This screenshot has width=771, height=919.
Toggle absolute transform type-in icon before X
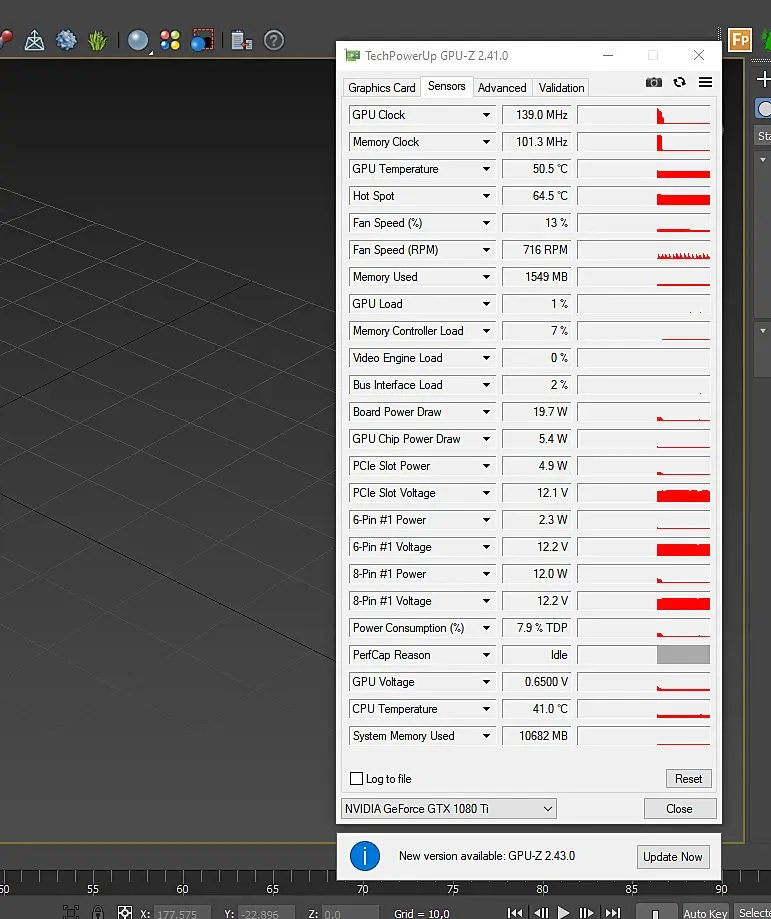pos(125,913)
